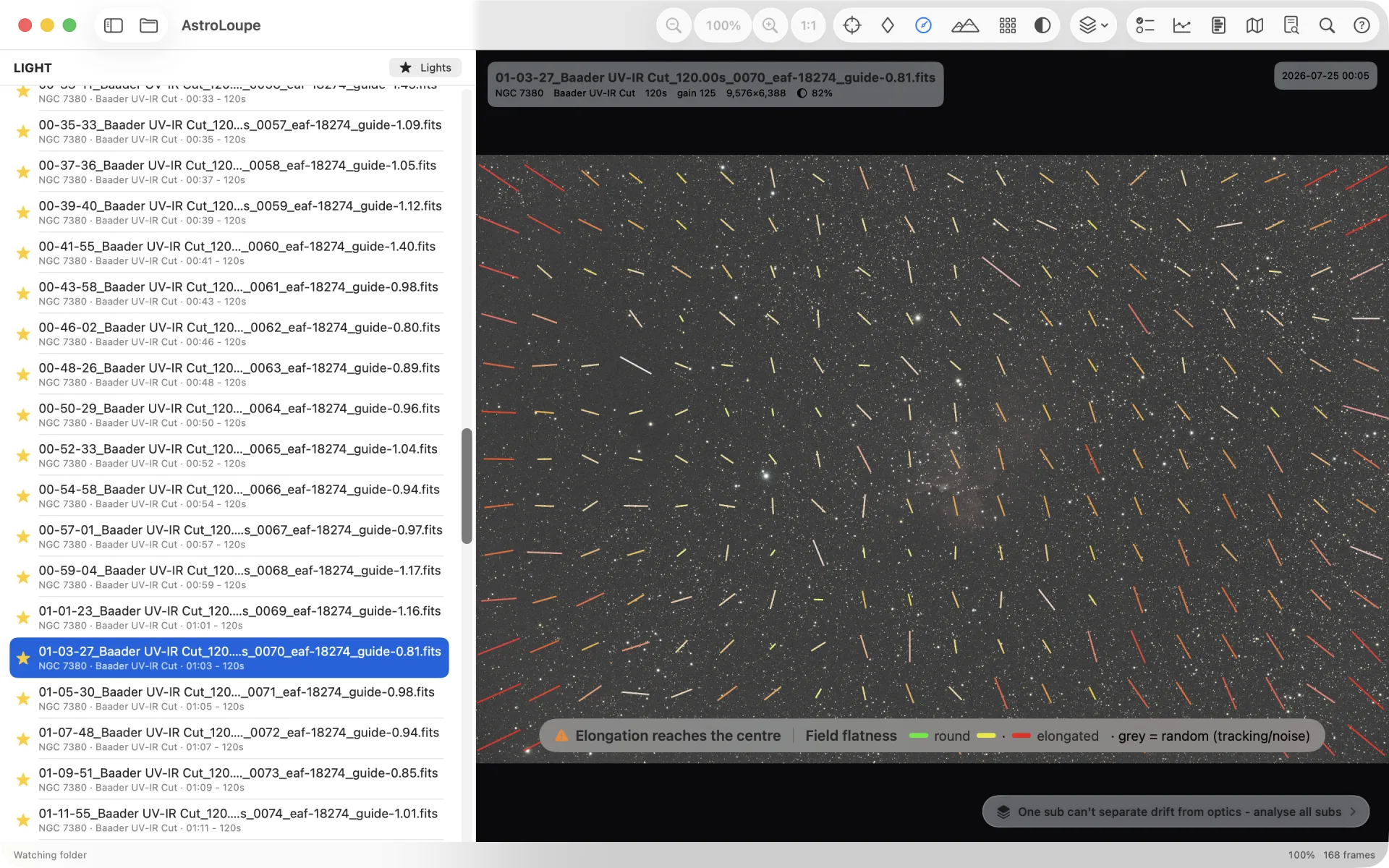Open the help question mark icon
1389x868 pixels.
pyautogui.click(x=1362, y=25)
